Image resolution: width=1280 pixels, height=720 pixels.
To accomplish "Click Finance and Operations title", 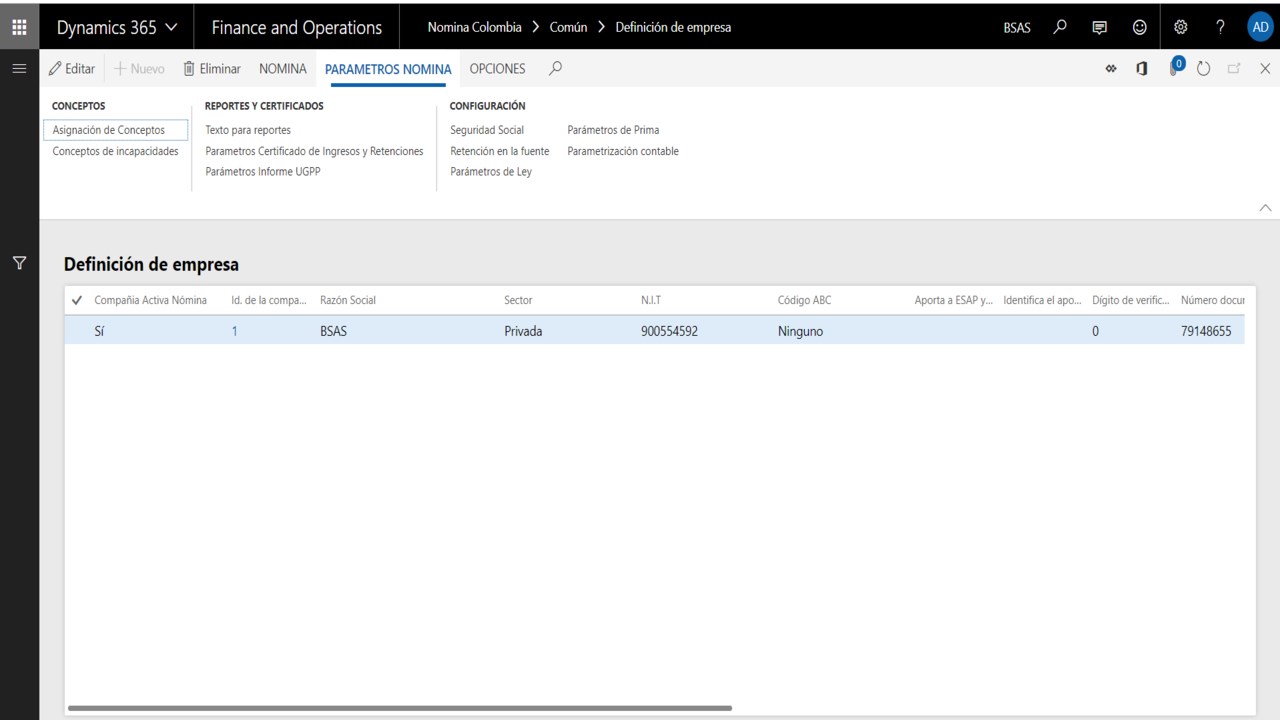I will coord(297,28).
